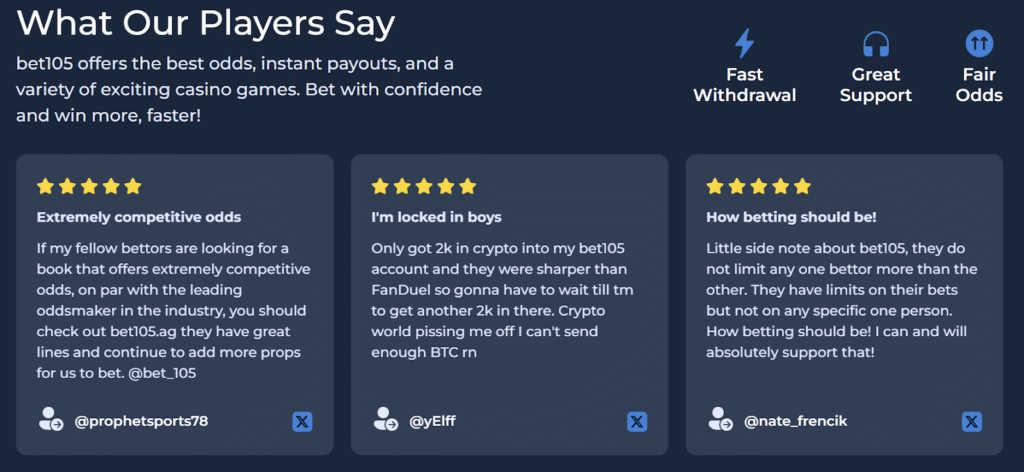
Task: Click the Great Support headphones icon
Action: [x=876, y=44]
